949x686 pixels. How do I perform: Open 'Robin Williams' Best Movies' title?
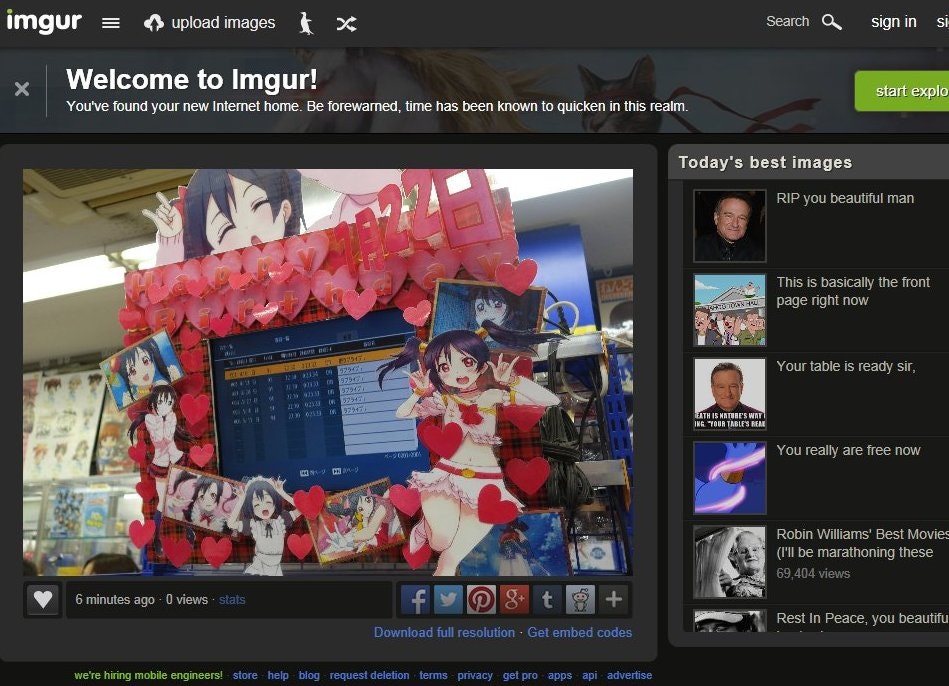coord(862,543)
